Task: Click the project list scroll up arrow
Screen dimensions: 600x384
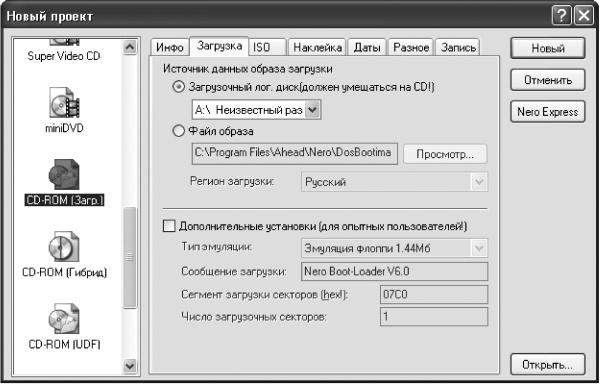Action: tap(130, 47)
